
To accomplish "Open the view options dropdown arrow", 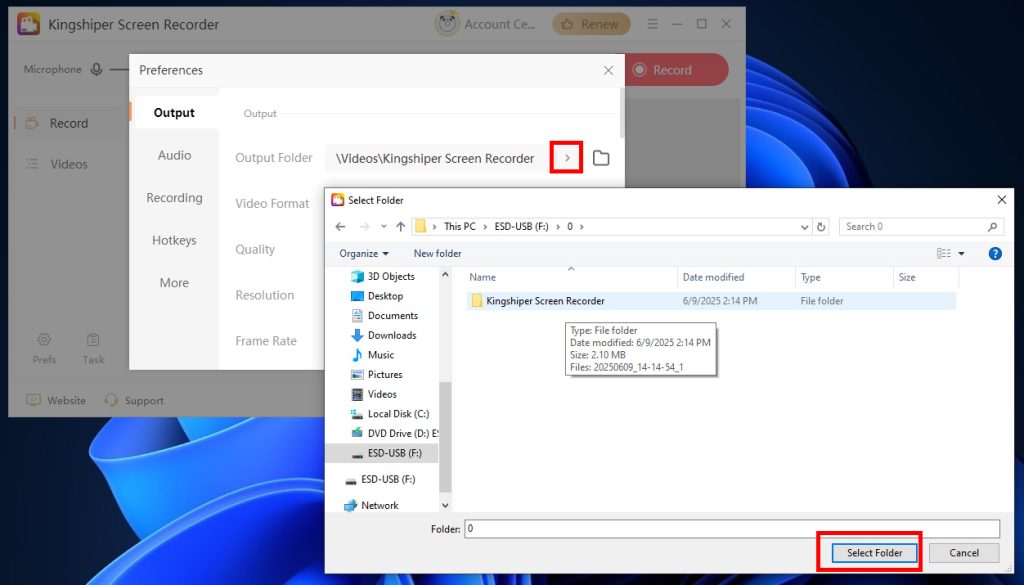I will [x=961, y=253].
